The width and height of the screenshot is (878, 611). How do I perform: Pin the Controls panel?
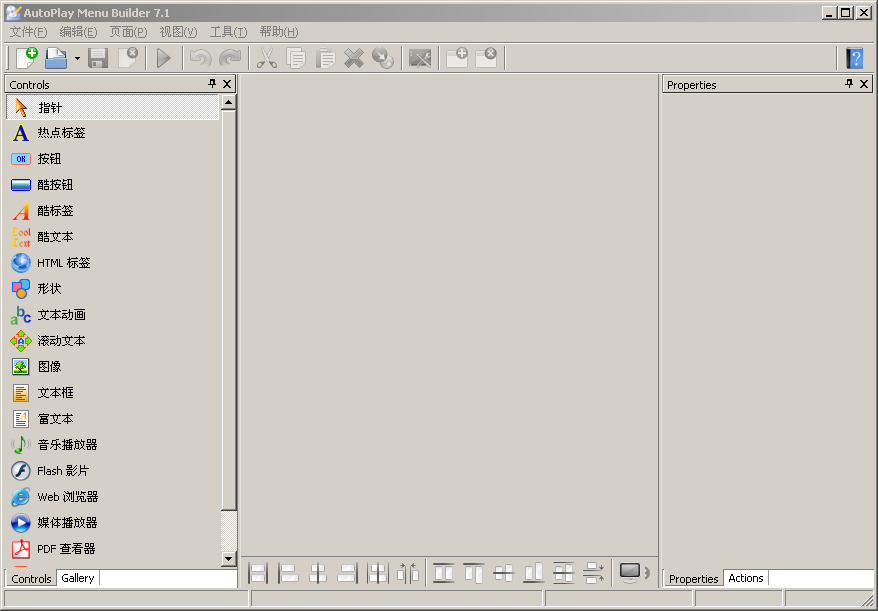click(x=212, y=84)
